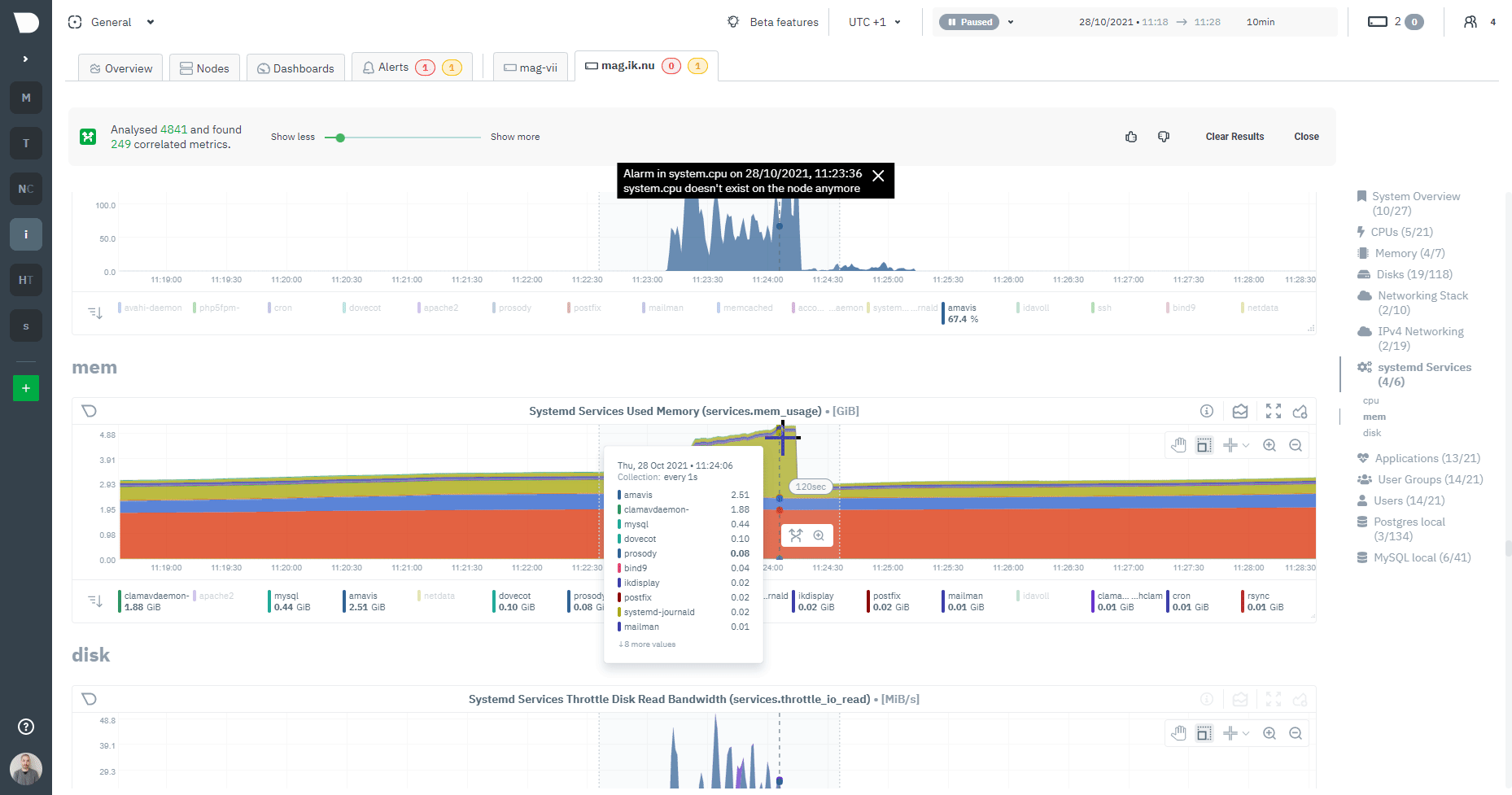Expand CPUs (5/21) menu section
The height and width of the screenshot is (795, 1512).
1396,232
